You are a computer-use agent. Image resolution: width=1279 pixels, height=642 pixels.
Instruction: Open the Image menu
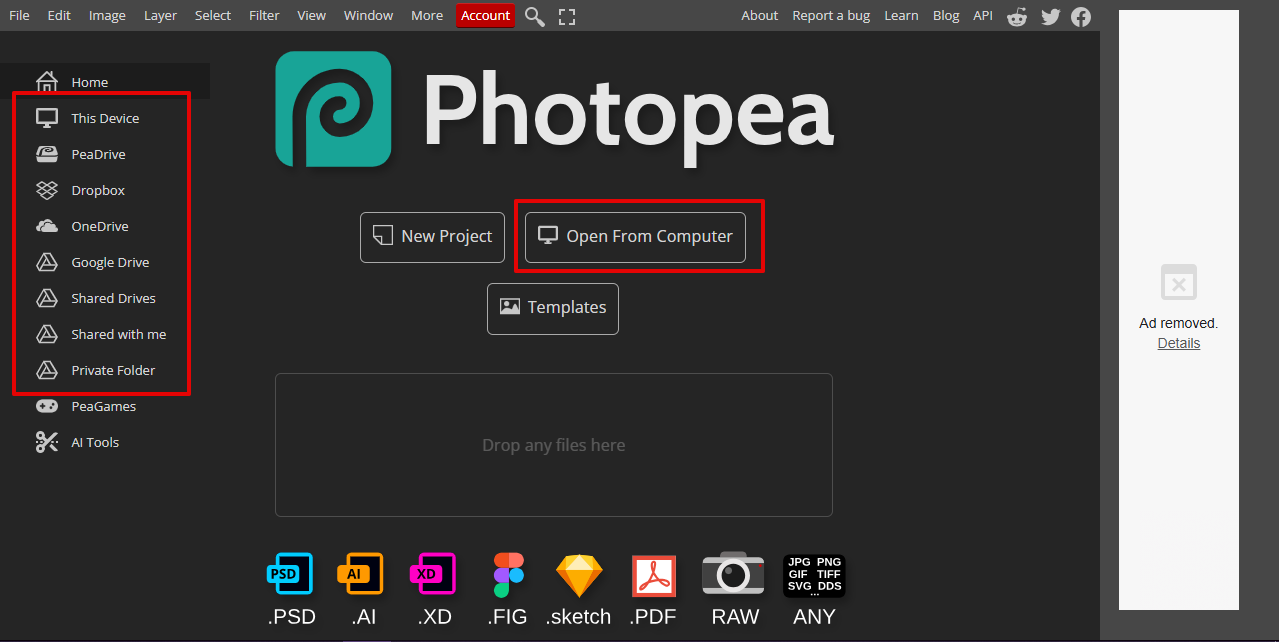point(107,16)
